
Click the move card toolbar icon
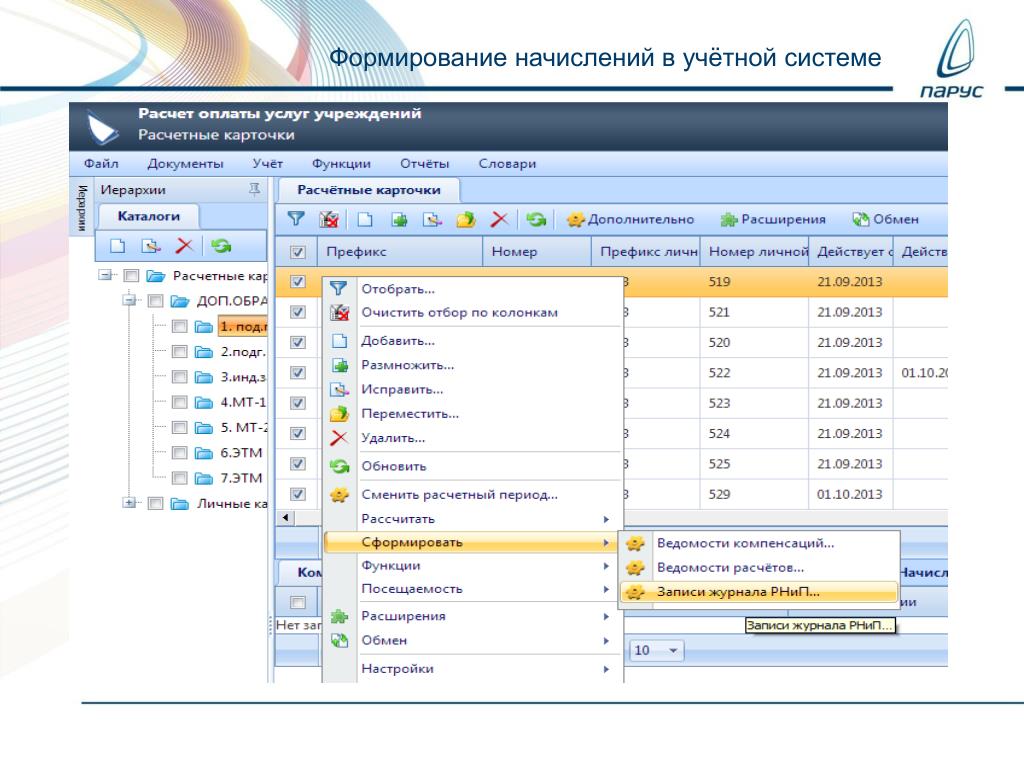tap(466, 219)
